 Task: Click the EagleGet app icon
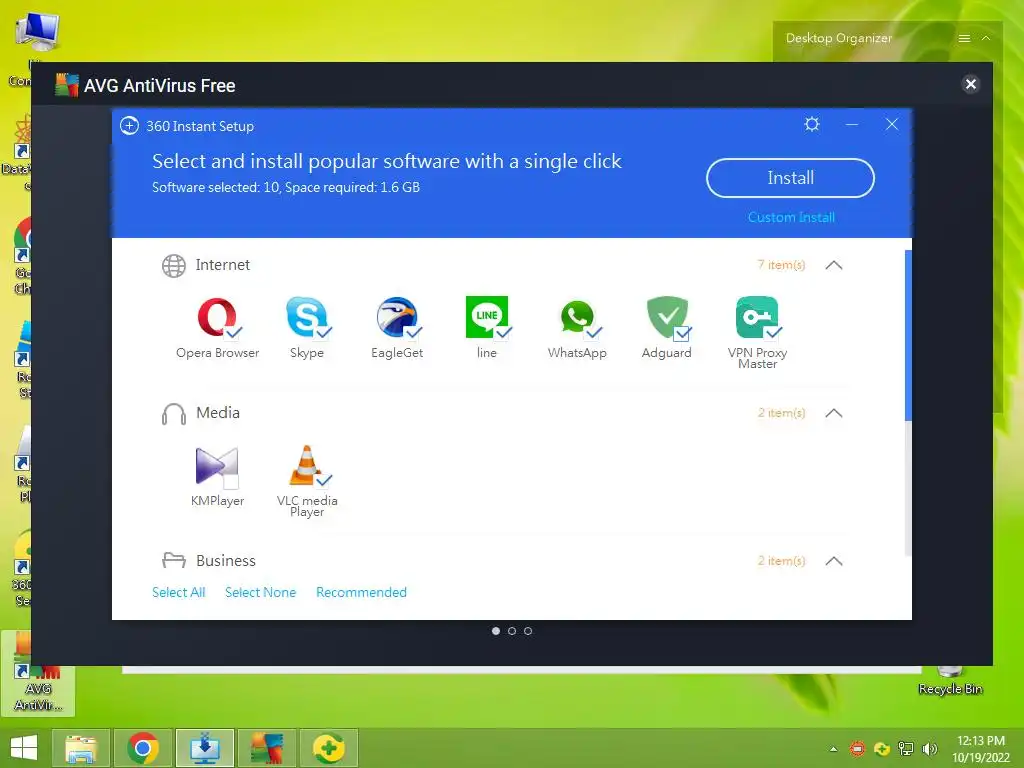point(396,317)
